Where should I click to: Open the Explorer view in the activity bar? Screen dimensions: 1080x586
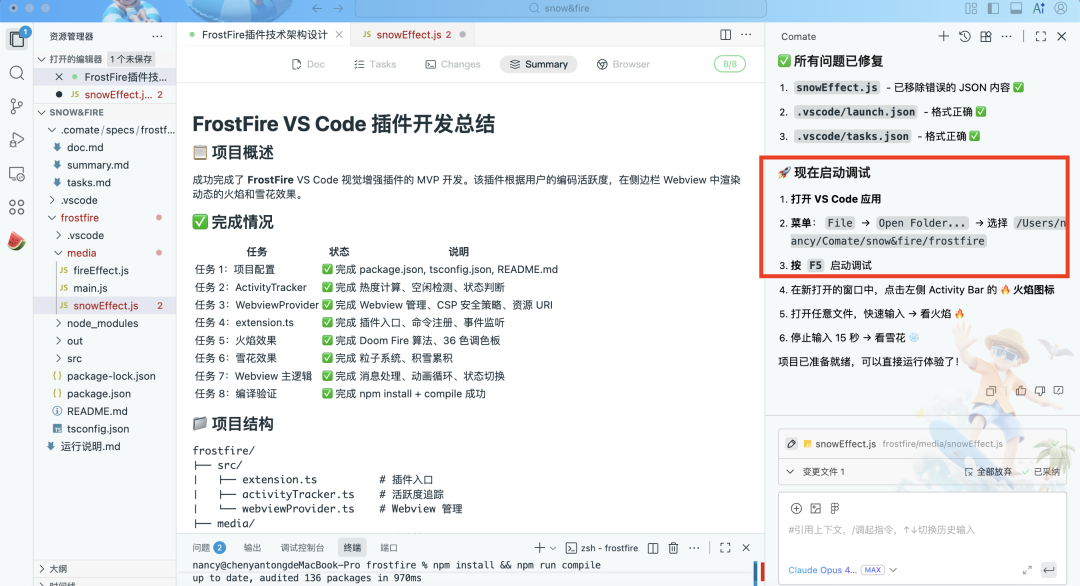(x=17, y=39)
